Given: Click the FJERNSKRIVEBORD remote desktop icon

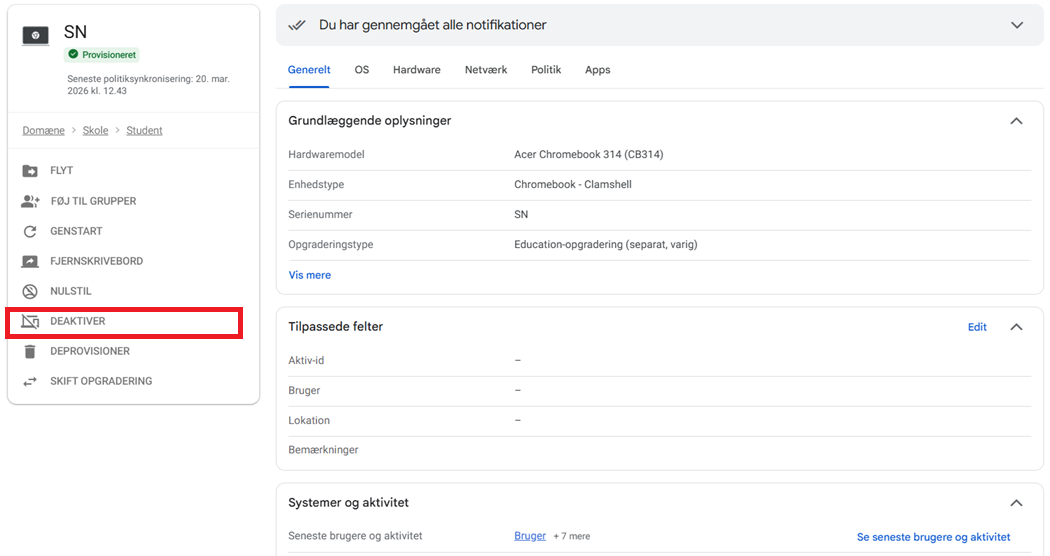Looking at the screenshot, I should (30, 261).
